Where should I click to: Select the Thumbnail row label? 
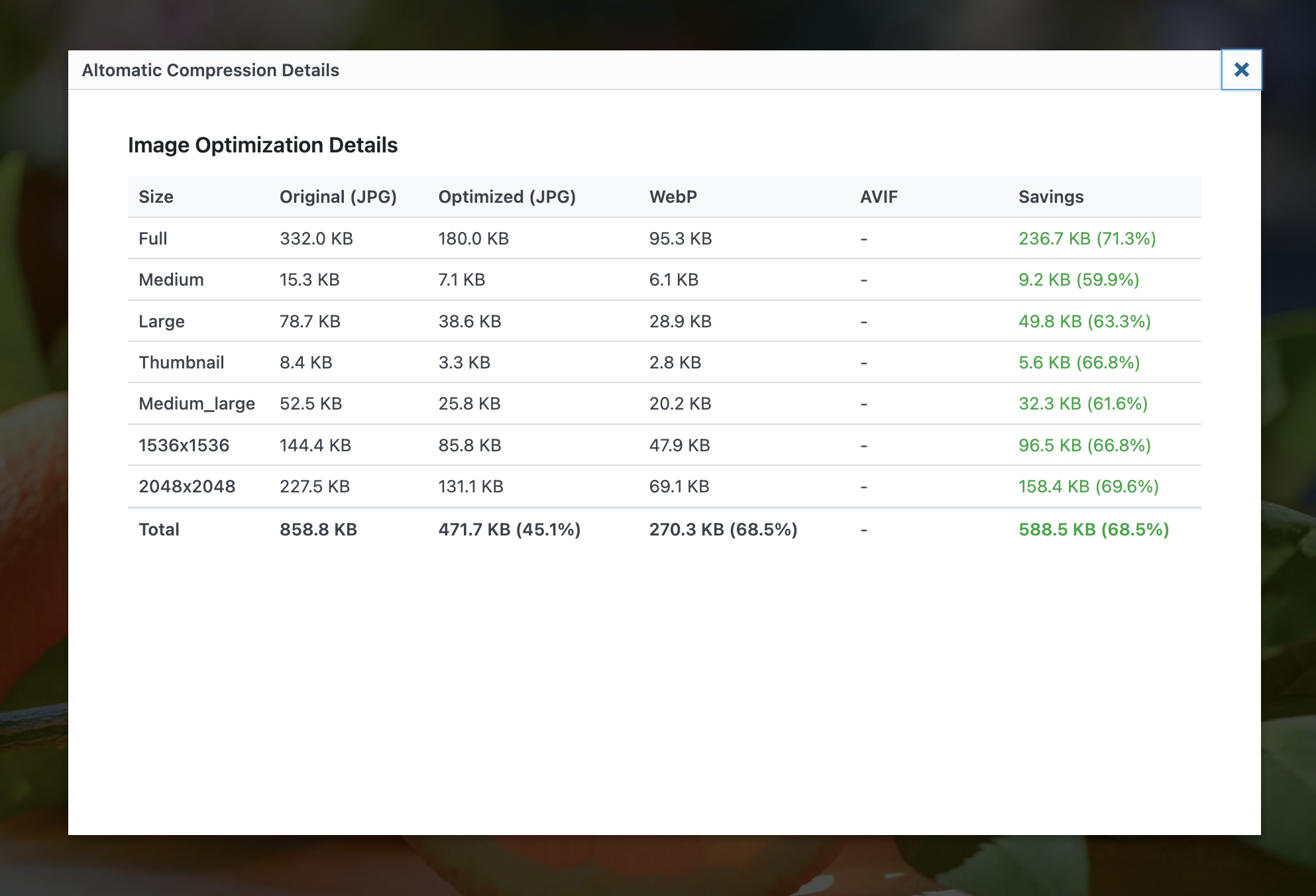(182, 363)
